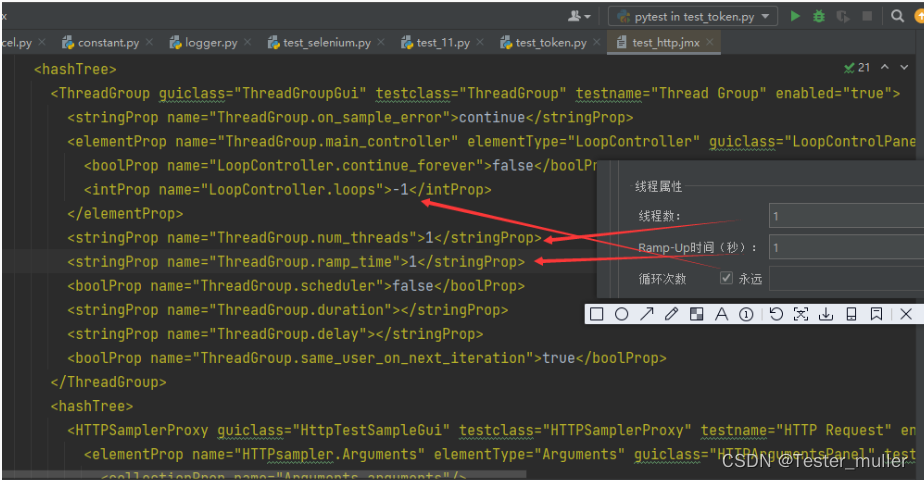Go to next highlighted problem arrow
The image size is (924, 480).
point(904,68)
